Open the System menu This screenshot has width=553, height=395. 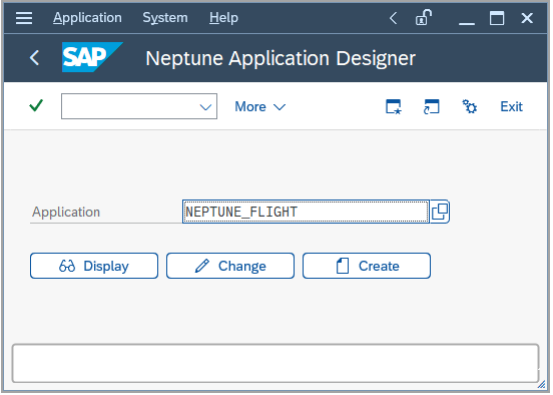165,18
